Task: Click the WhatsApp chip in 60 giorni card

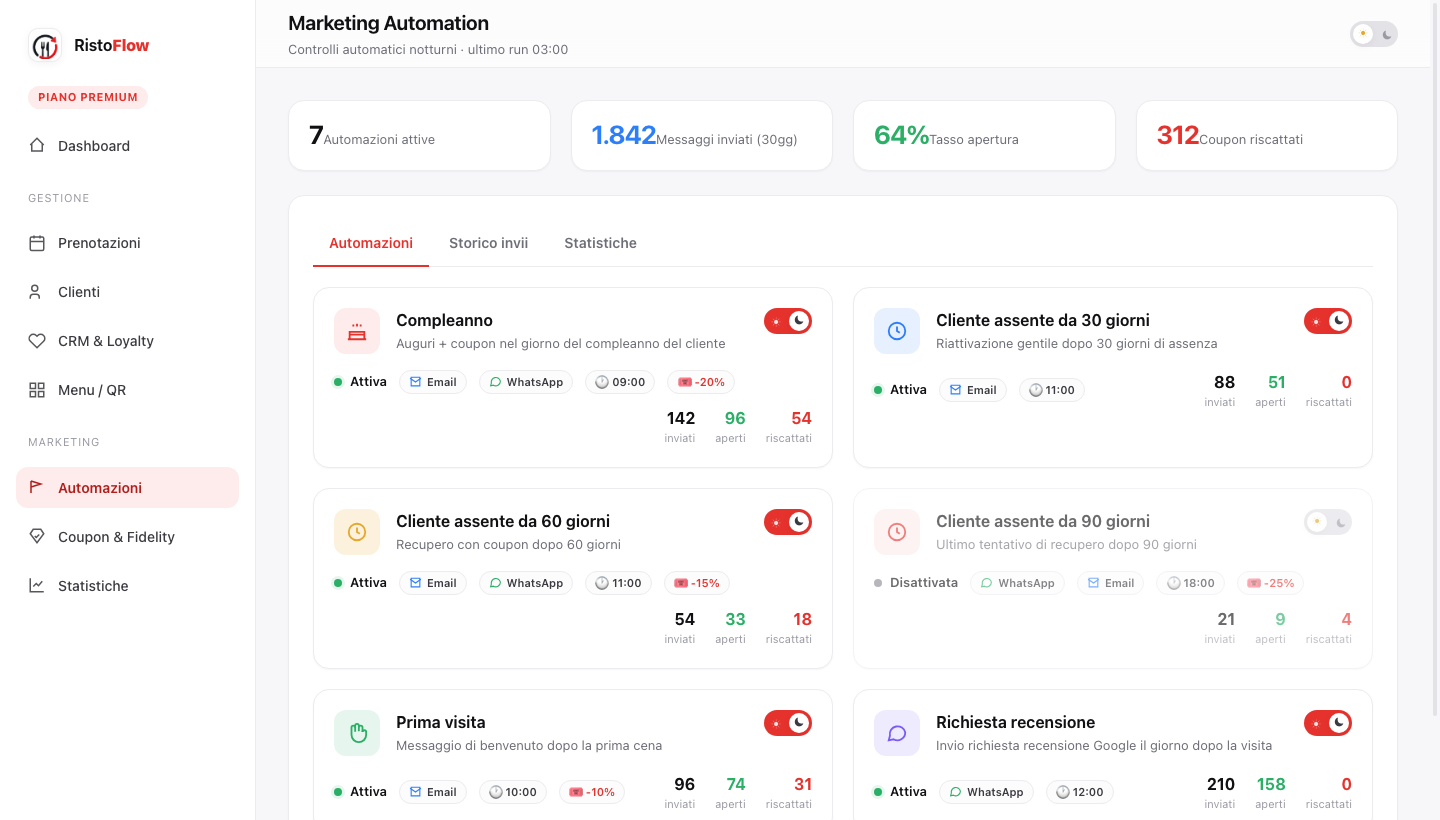Action: coord(526,583)
